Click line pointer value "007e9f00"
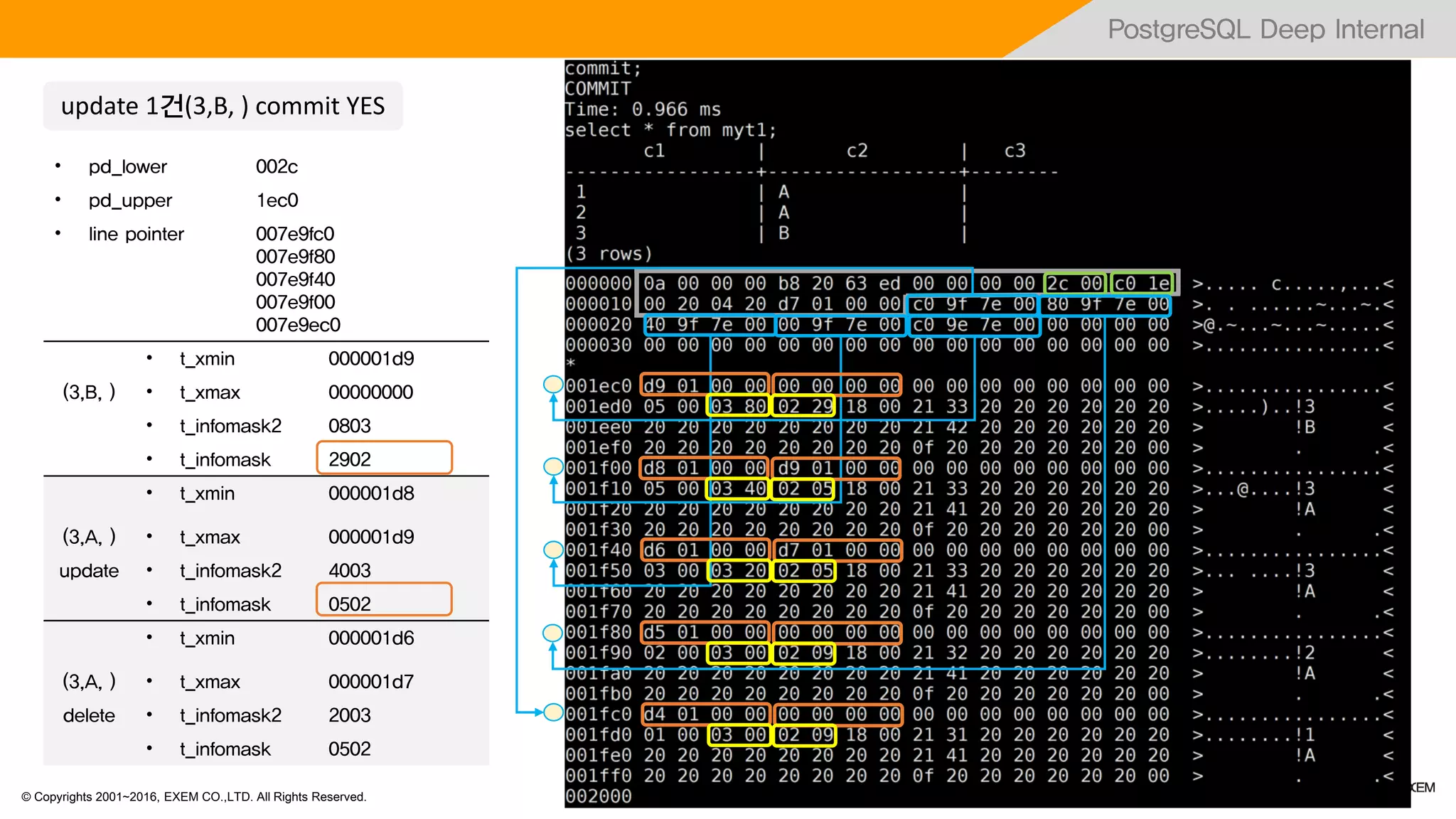The width and height of the screenshot is (1456, 819). point(295,302)
